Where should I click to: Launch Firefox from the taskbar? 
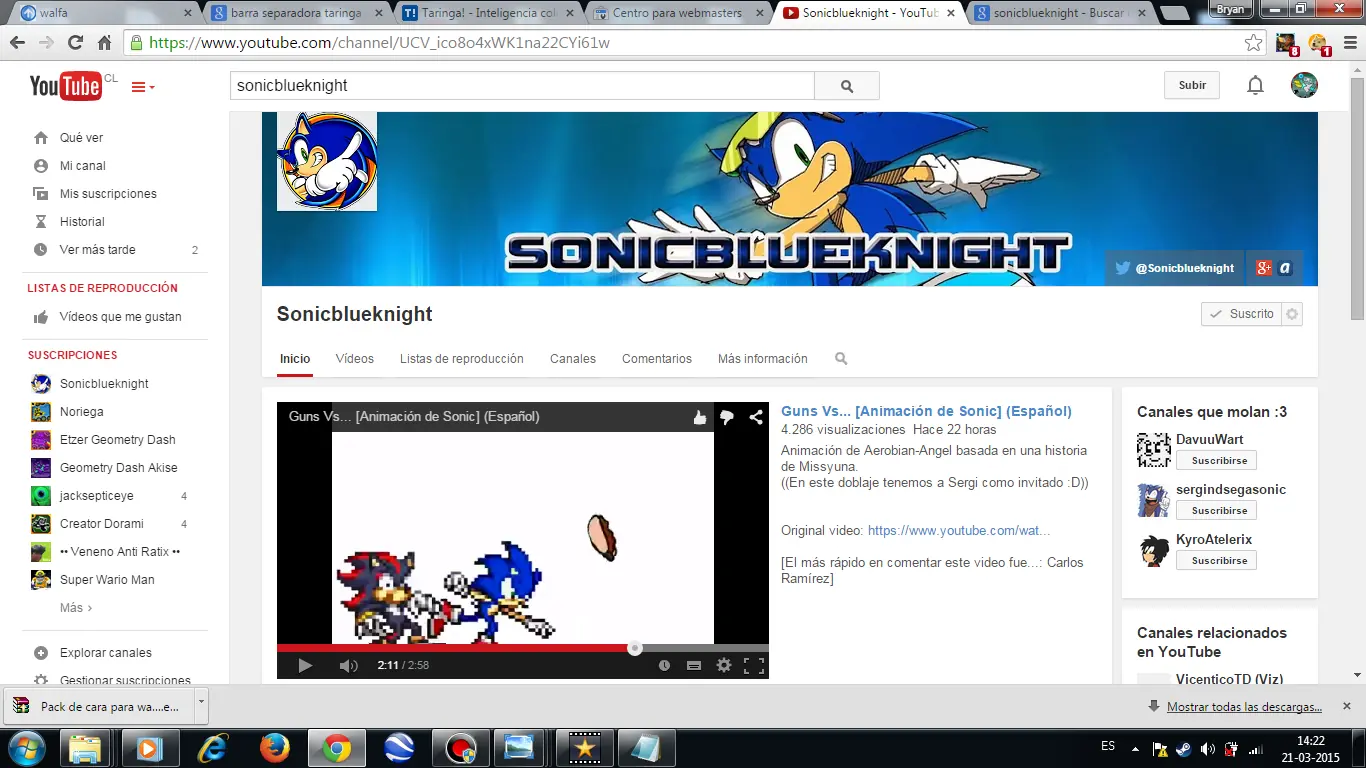click(x=274, y=748)
